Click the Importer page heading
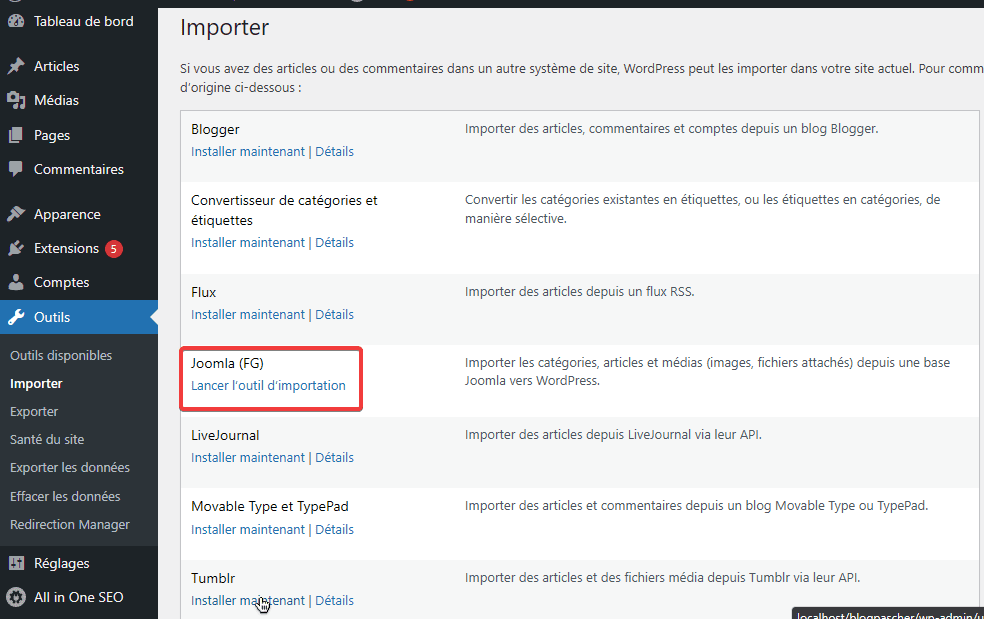The image size is (984, 619). pyautogui.click(x=225, y=28)
